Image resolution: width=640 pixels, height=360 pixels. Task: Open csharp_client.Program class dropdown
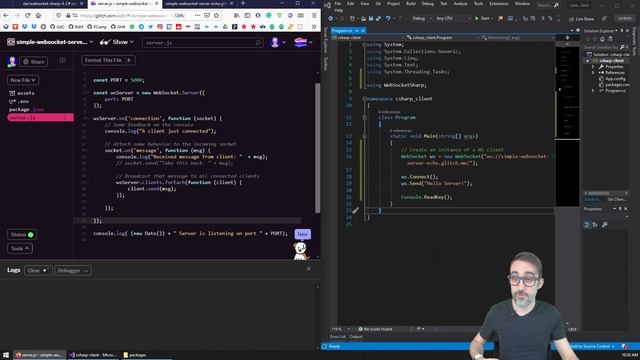pyautogui.click(x=443, y=38)
